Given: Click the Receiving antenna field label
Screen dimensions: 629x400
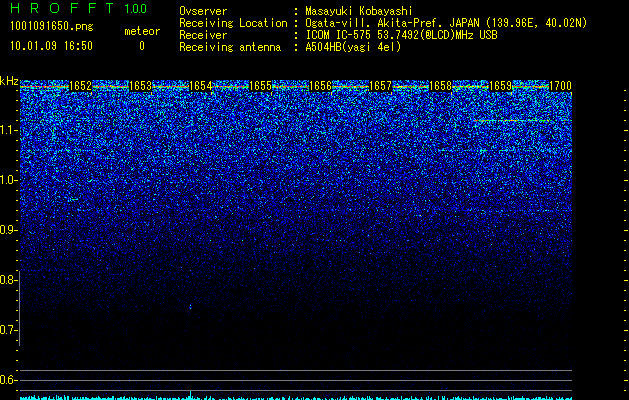Looking at the screenshot, I should 230,47.
